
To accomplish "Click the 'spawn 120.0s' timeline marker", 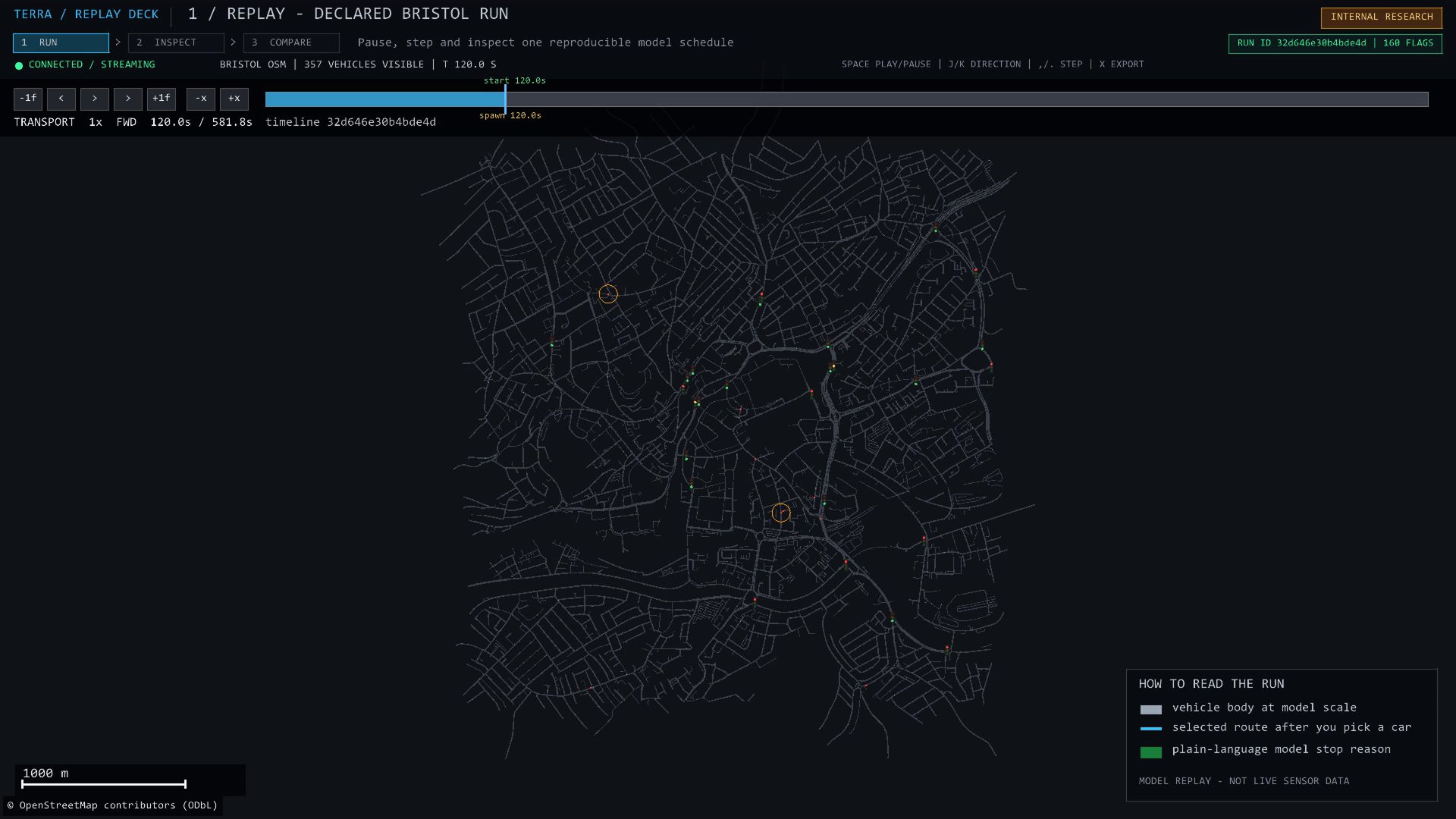I will [510, 115].
